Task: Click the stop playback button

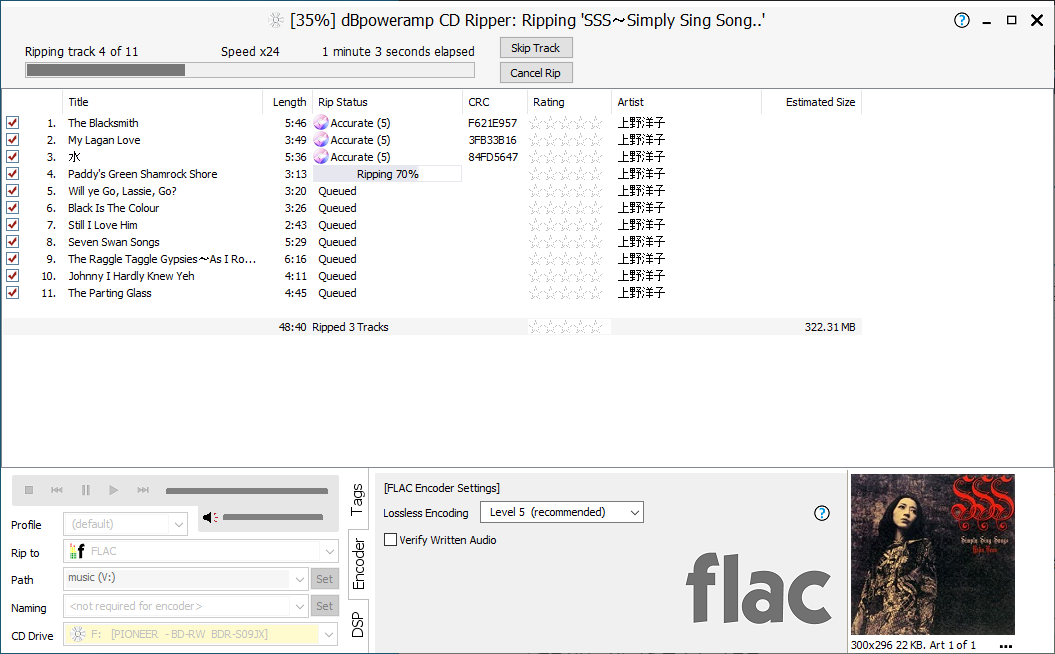Action: click(29, 490)
